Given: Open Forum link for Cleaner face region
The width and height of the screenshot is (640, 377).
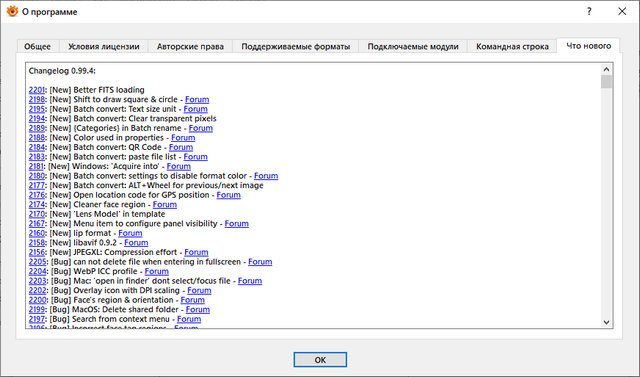Looking at the screenshot, I should tap(165, 204).
